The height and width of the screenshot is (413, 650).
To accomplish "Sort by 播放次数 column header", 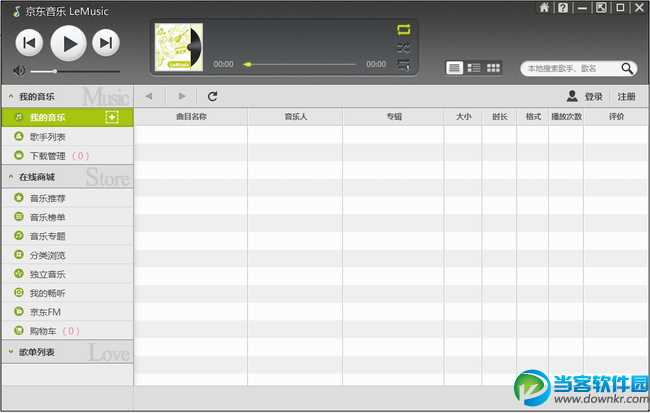I will [566, 117].
